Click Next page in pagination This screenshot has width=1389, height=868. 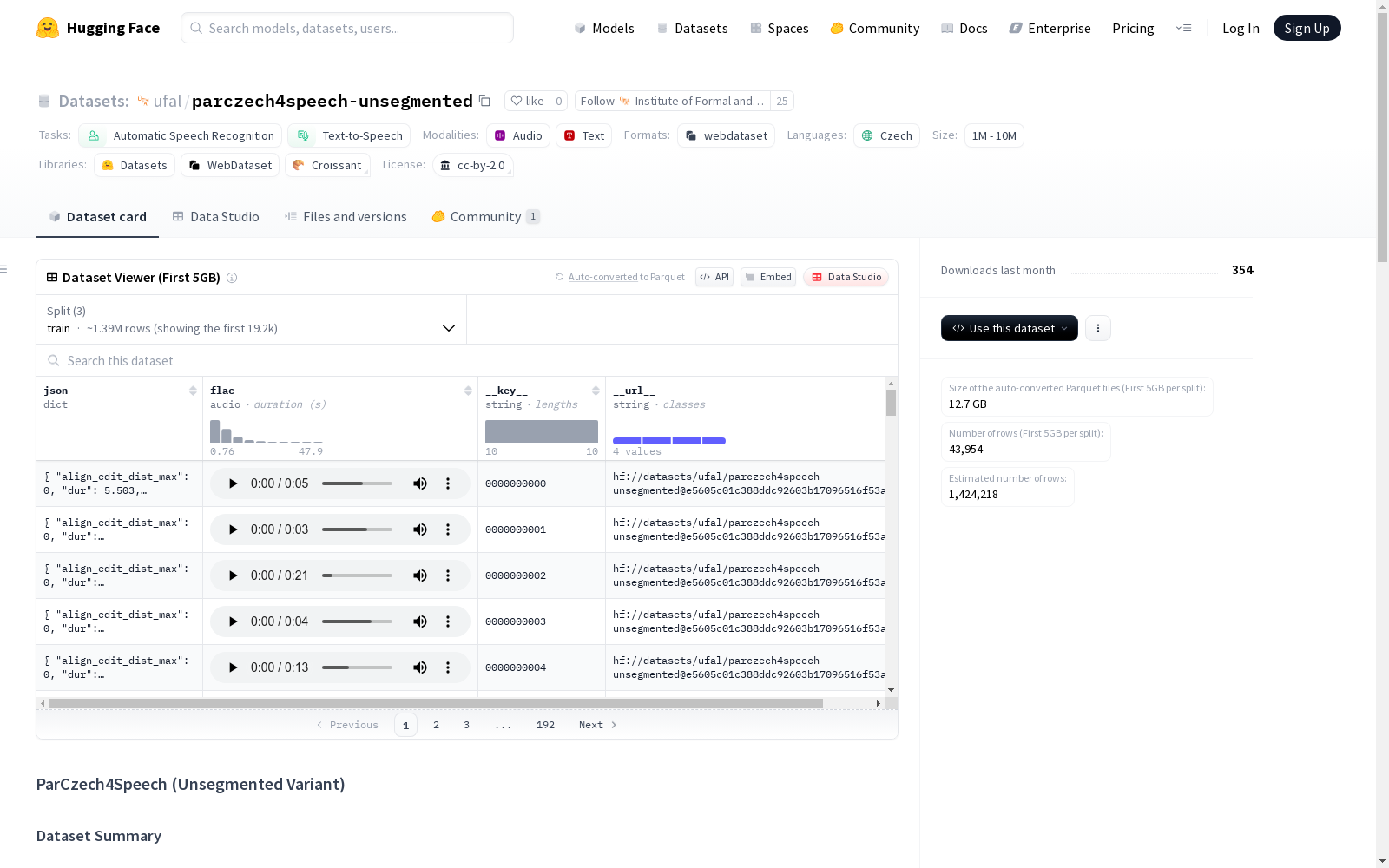598,725
